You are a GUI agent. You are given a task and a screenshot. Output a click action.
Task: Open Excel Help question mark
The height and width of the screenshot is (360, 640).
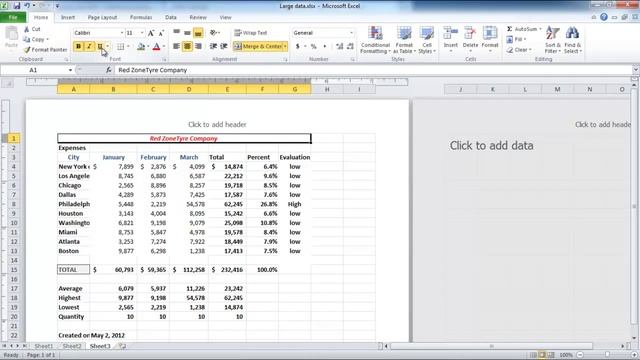pos(604,17)
